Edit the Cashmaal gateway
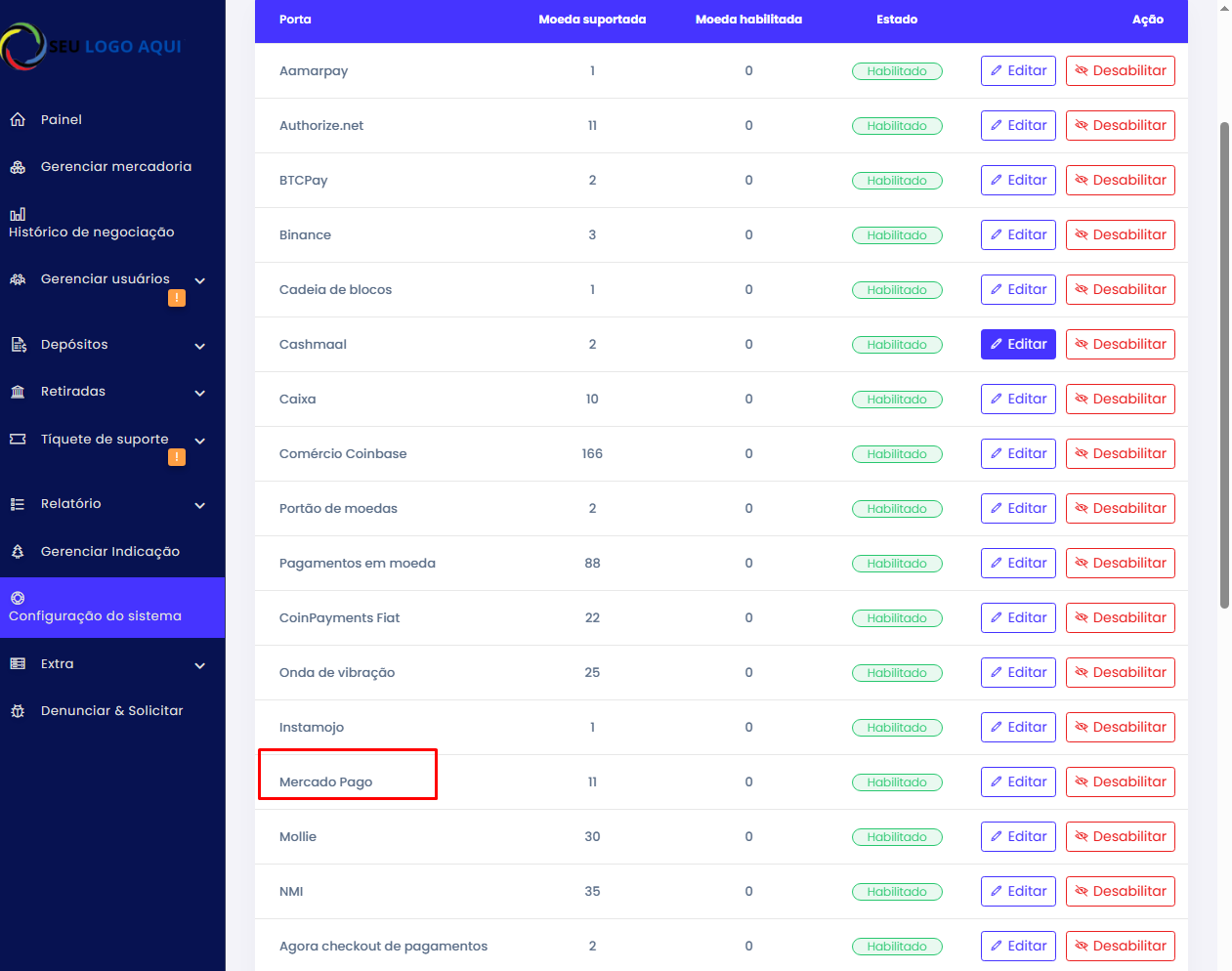The height and width of the screenshot is (971, 1232). (x=1018, y=344)
